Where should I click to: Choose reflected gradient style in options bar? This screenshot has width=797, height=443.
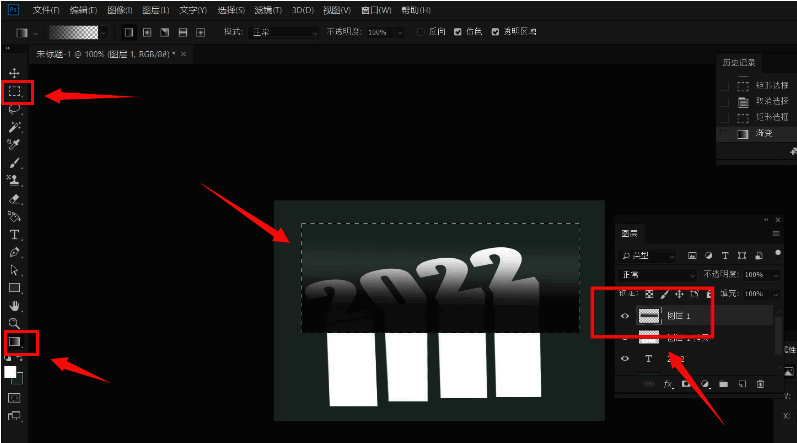[x=183, y=33]
